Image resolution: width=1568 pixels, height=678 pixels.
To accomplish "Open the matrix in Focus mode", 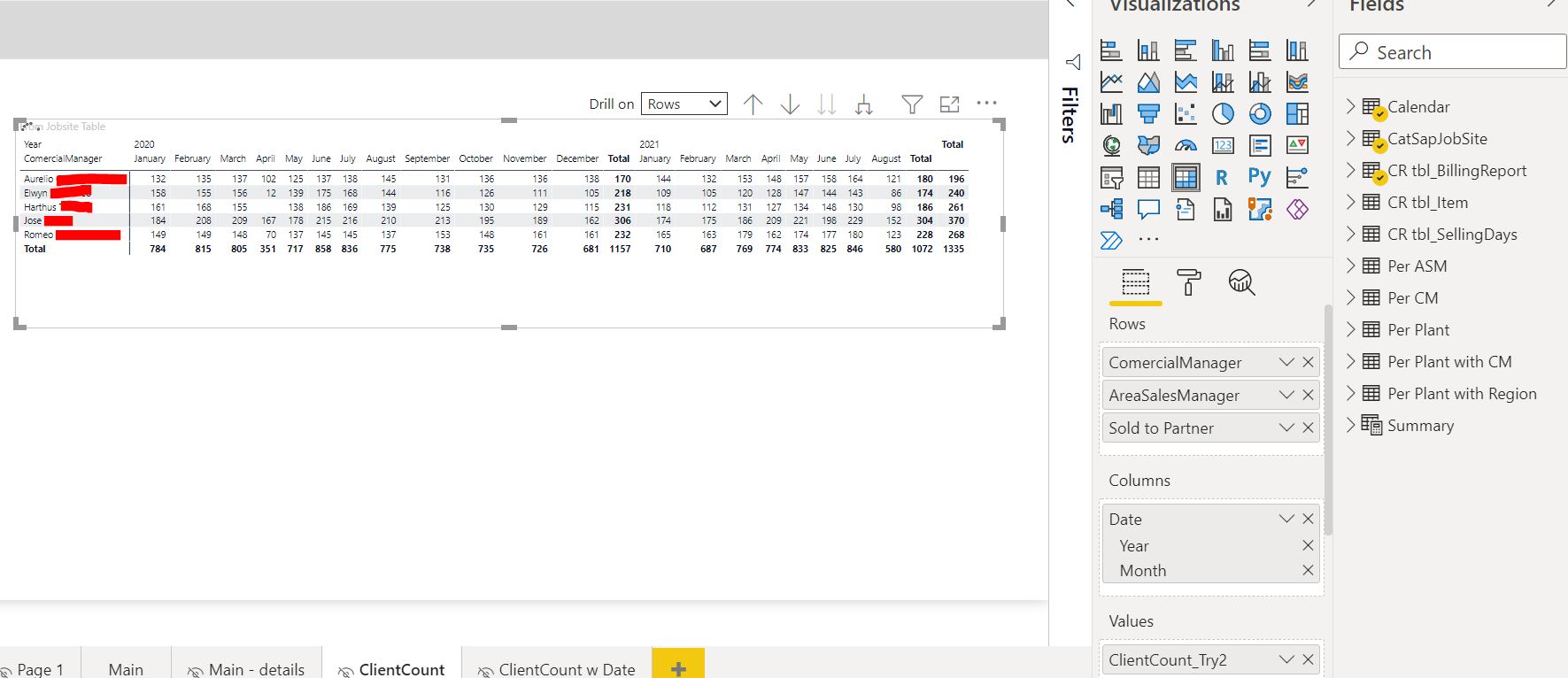I will [x=949, y=104].
